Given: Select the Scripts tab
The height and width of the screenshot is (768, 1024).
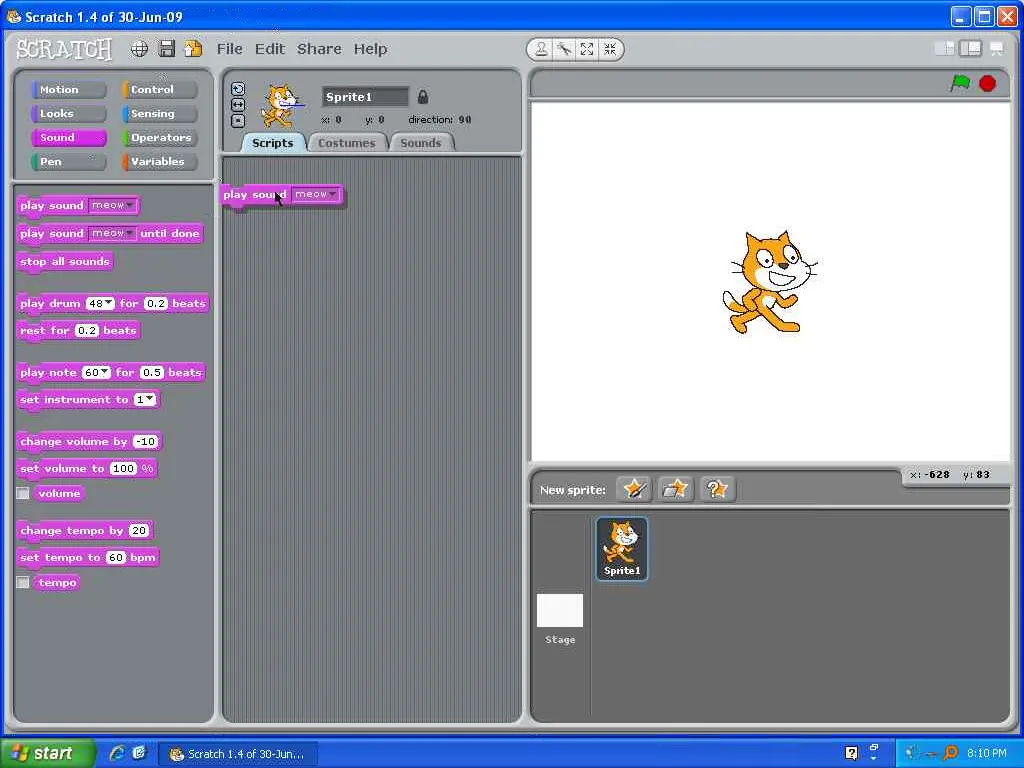Looking at the screenshot, I should click(x=273, y=143).
